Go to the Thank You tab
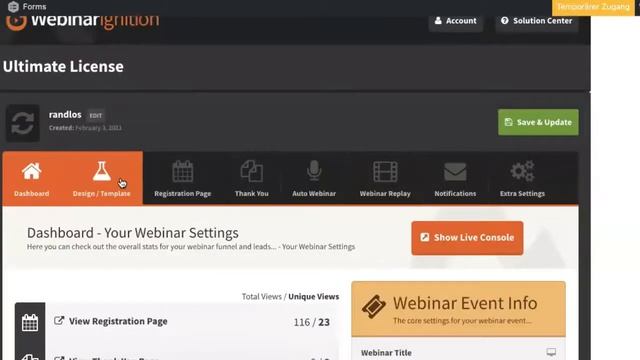This screenshot has width=640, height=360. click(251, 178)
